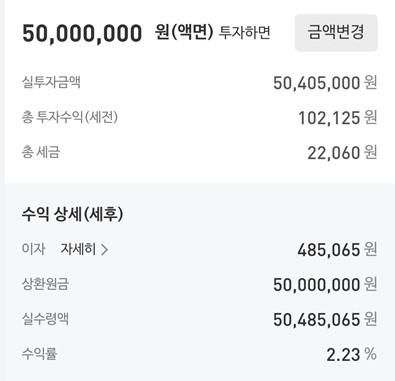
Task: Click the 원(액면) face value text
Action: (184, 33)
